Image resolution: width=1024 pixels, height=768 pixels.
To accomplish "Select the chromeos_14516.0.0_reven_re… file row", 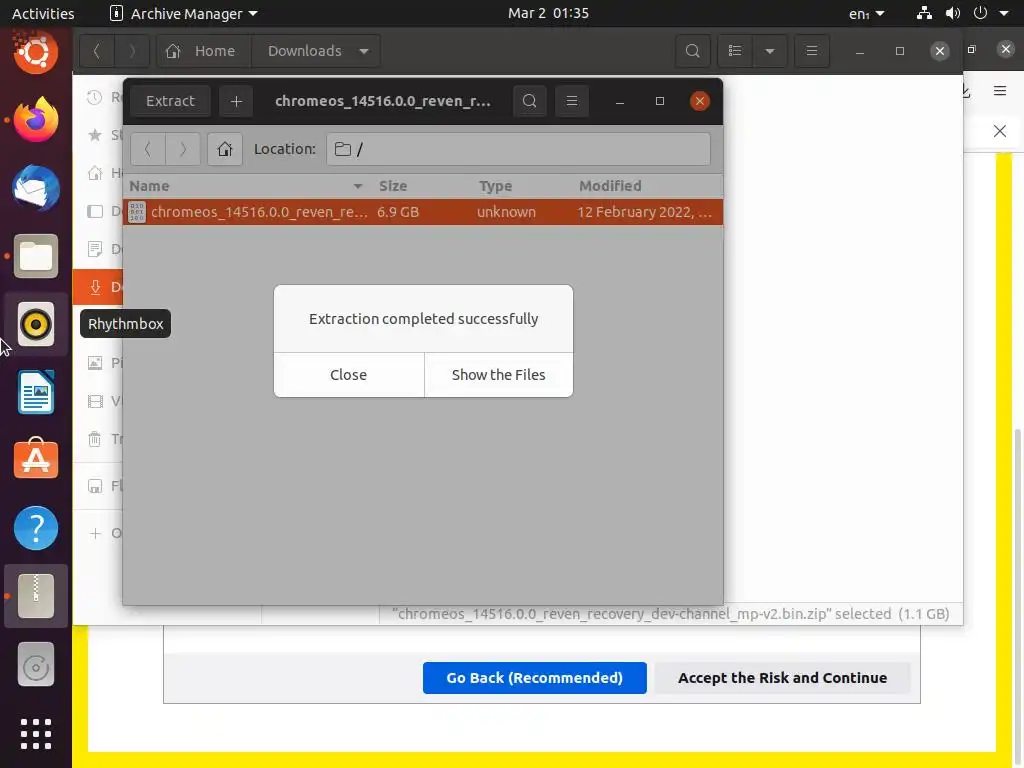I will (423, 212).
